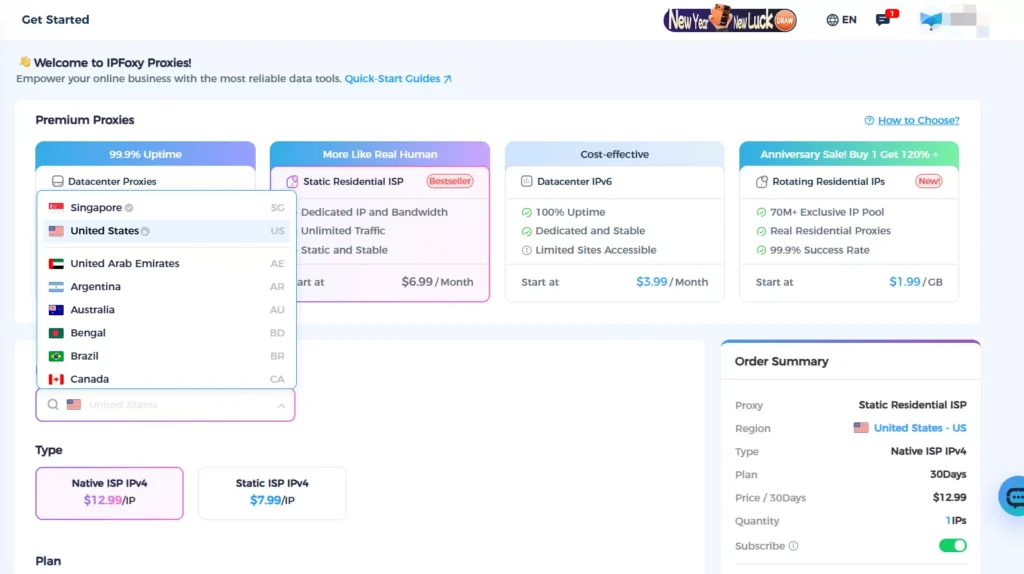Click the How to Choose help icon
1024x574 pixels.
(x=869, y=121)
